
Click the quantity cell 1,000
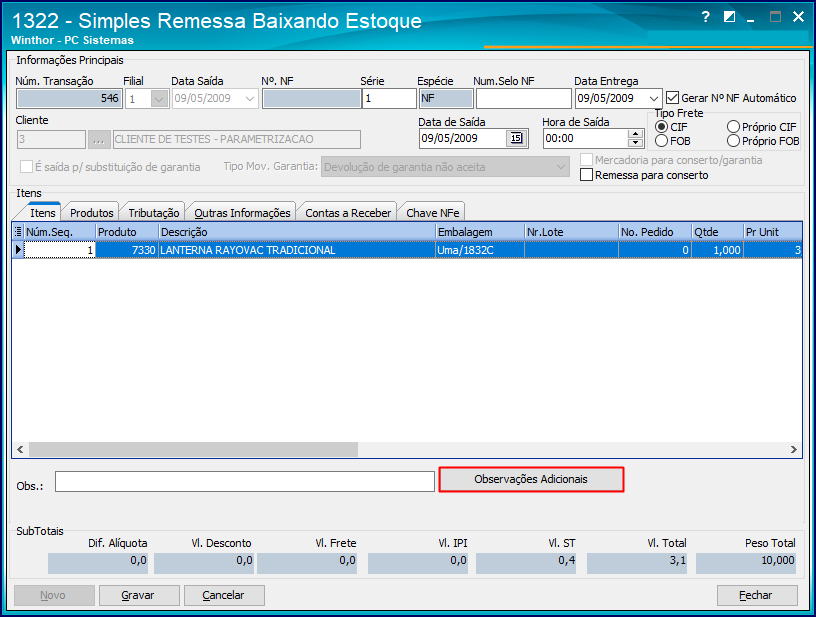717,250
